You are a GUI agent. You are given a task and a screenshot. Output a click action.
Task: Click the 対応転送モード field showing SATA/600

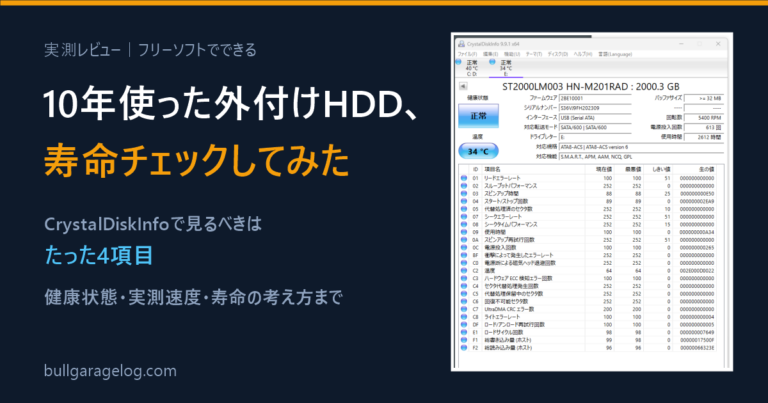[x=595, y=127]
